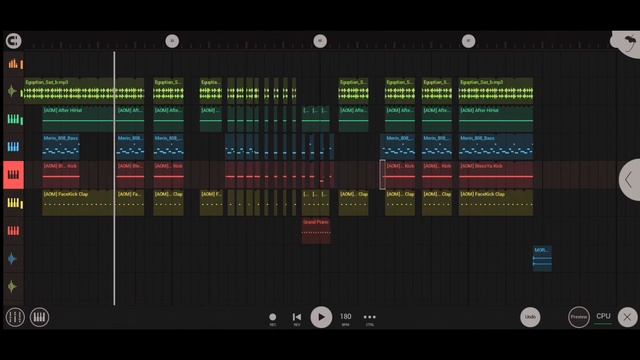Click the first round timeline marker
The width and height of the screenshot is (640, 360).
[172, 41]
